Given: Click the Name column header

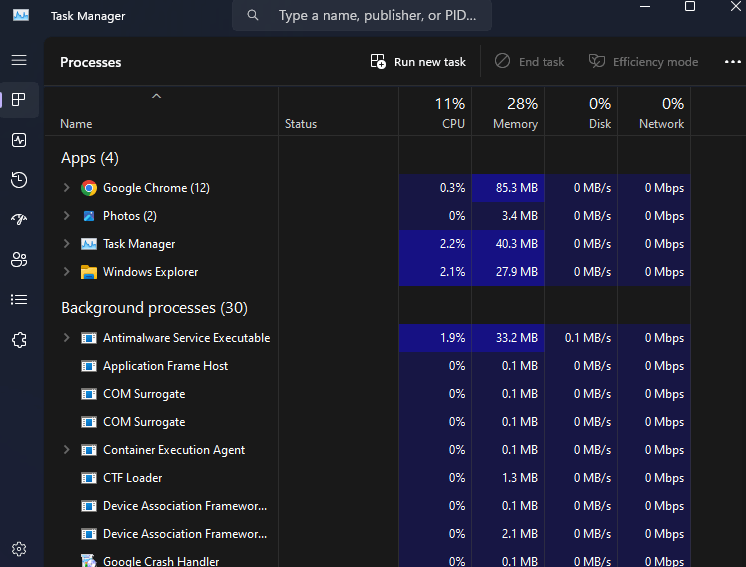Looking at the screenshot, I should click(76, 124).
